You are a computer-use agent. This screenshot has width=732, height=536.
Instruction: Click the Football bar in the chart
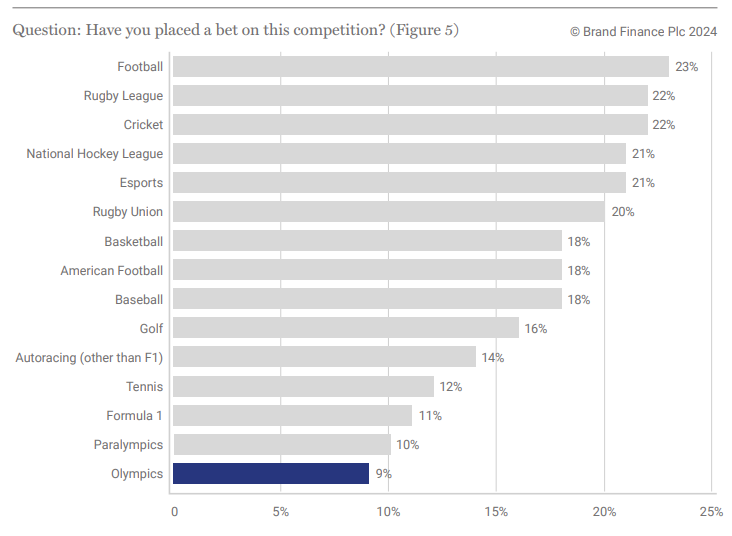point(420,67)
